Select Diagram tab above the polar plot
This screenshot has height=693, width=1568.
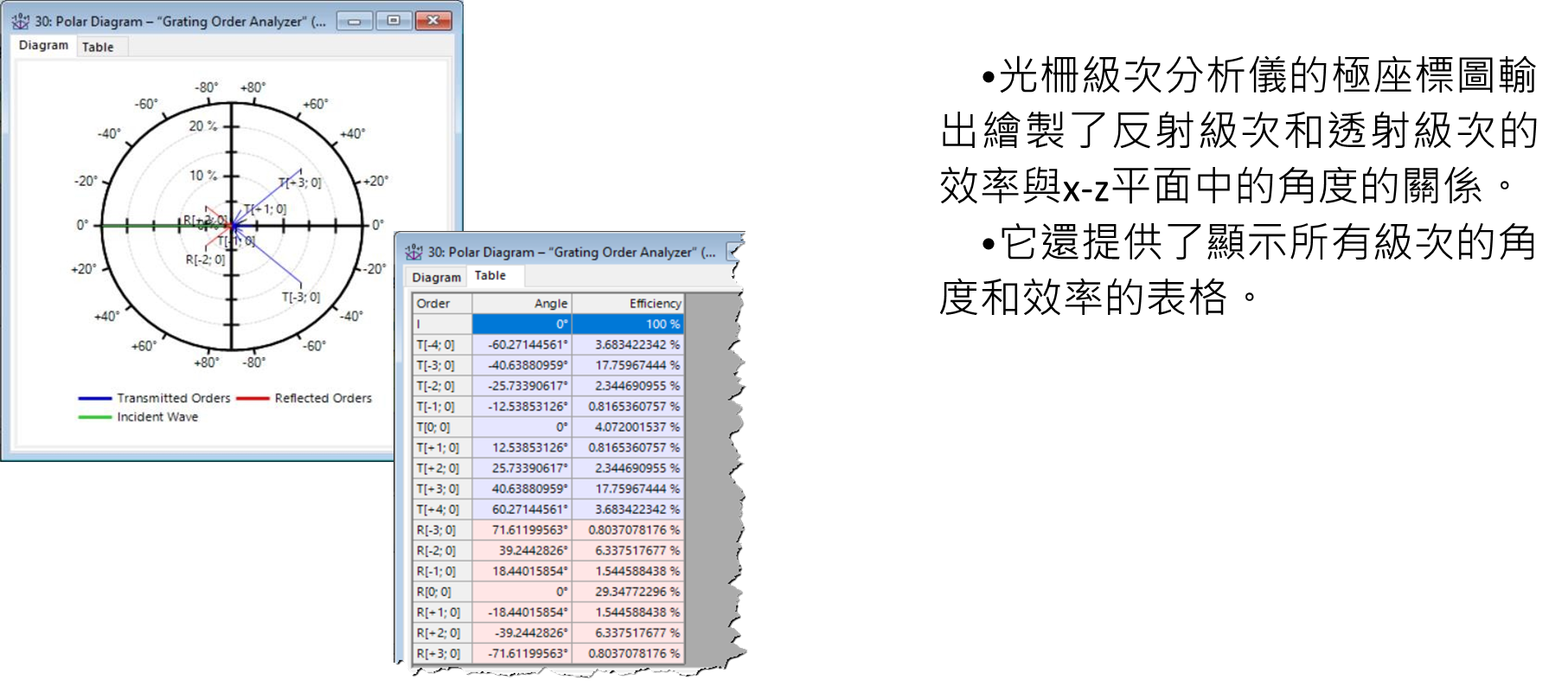[43, 46]
